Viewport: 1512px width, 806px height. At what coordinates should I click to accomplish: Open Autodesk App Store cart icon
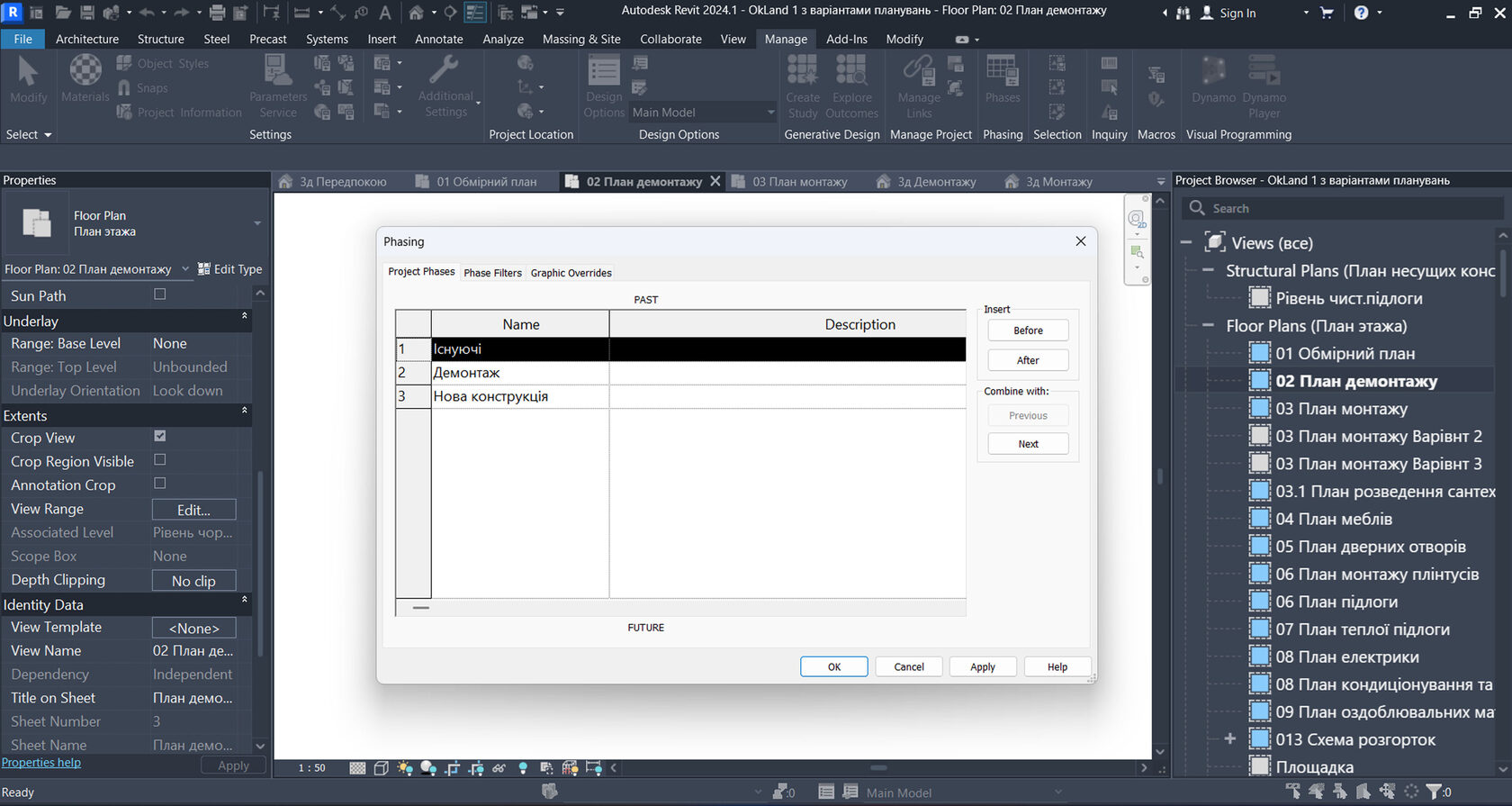(x=1326, y=13)
